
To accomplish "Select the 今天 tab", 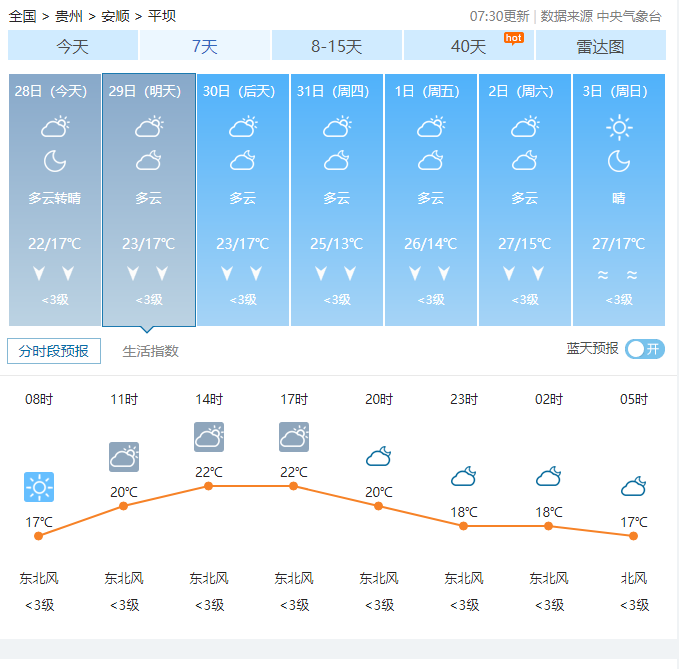I will (73, 45).
